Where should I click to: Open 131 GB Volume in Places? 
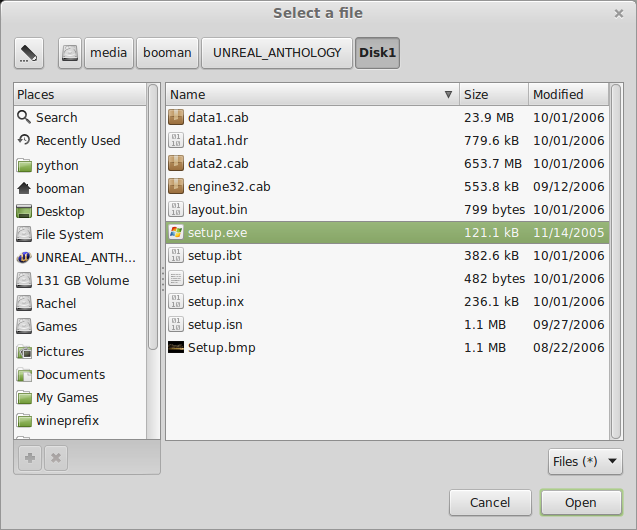pos(80,281)
